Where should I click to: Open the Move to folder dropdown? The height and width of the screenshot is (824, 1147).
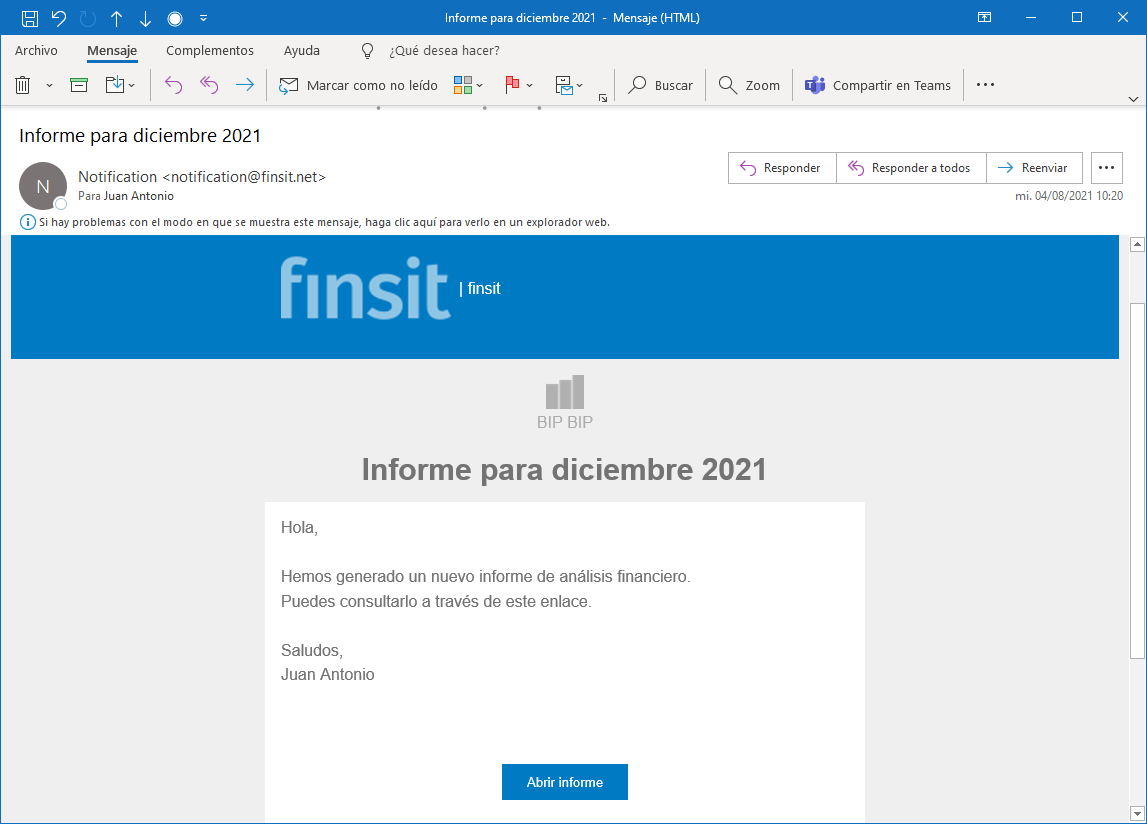120,85
